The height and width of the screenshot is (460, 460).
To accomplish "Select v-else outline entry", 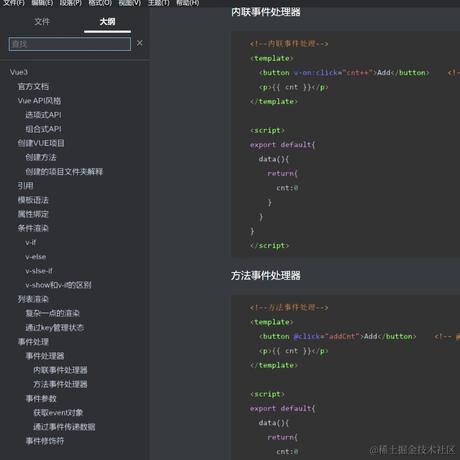I will click(36, 257).
